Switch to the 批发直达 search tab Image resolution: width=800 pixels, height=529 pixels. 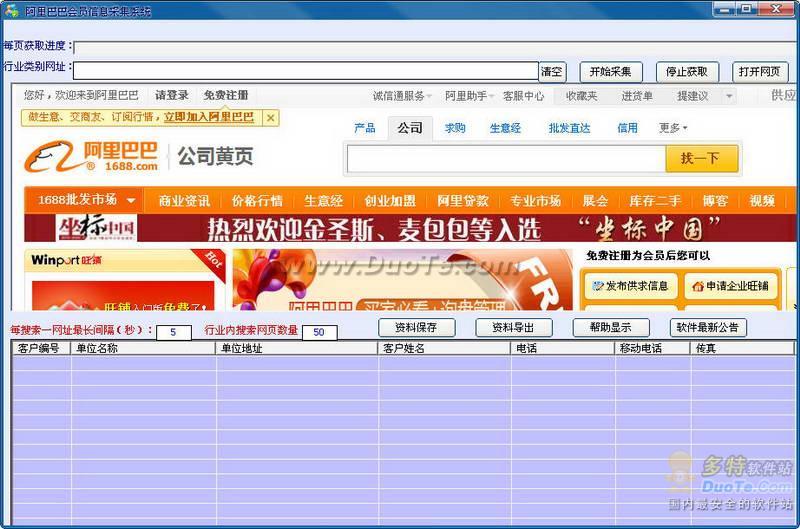(569, 128)
